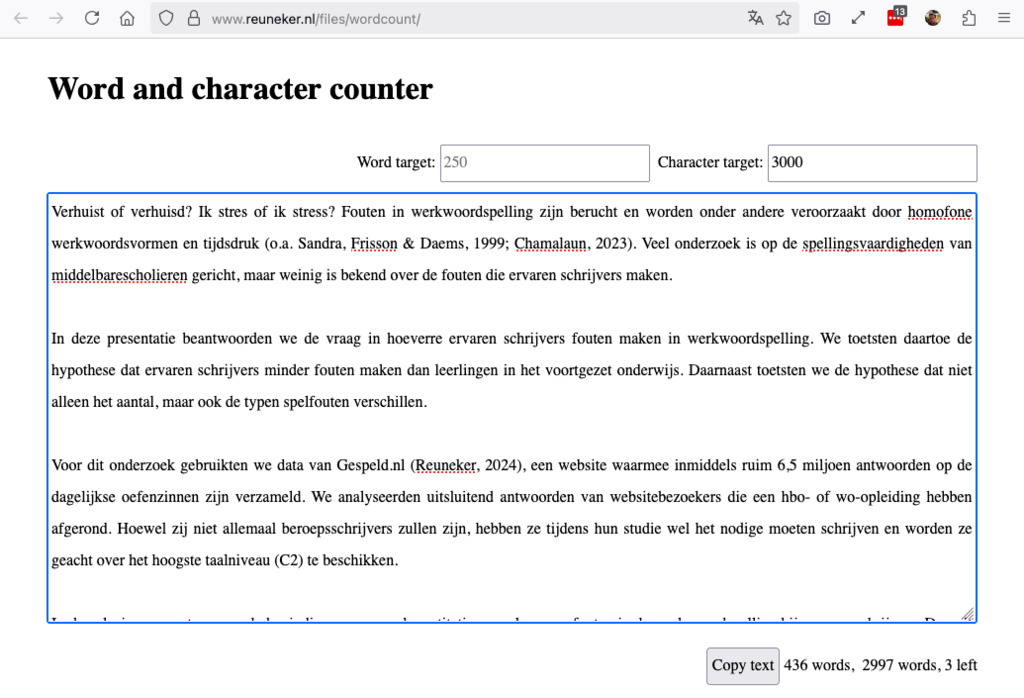Screen dimensions: 1024x698
Task: Open the Firefox account avatar
Action: click(x=932, y=17)
